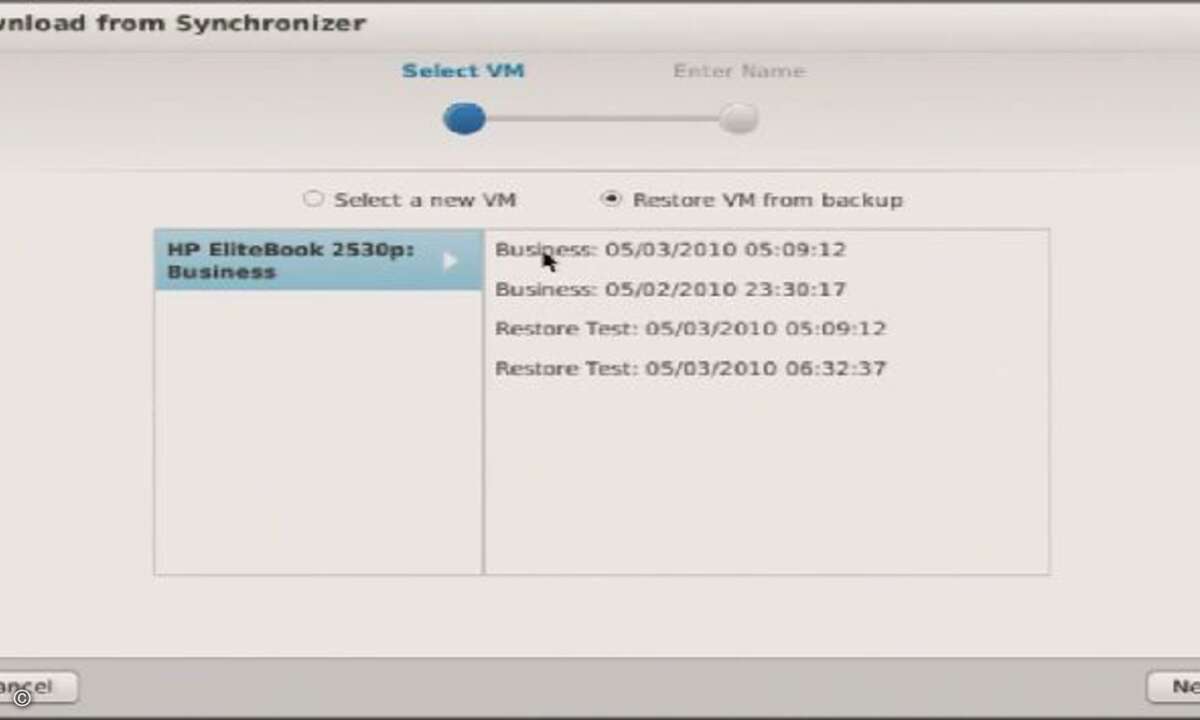Image resolution: width=1200 pixels, height=720 pixels.
Task: Click the grey Enter Name step circle
Action: (739, 118)
